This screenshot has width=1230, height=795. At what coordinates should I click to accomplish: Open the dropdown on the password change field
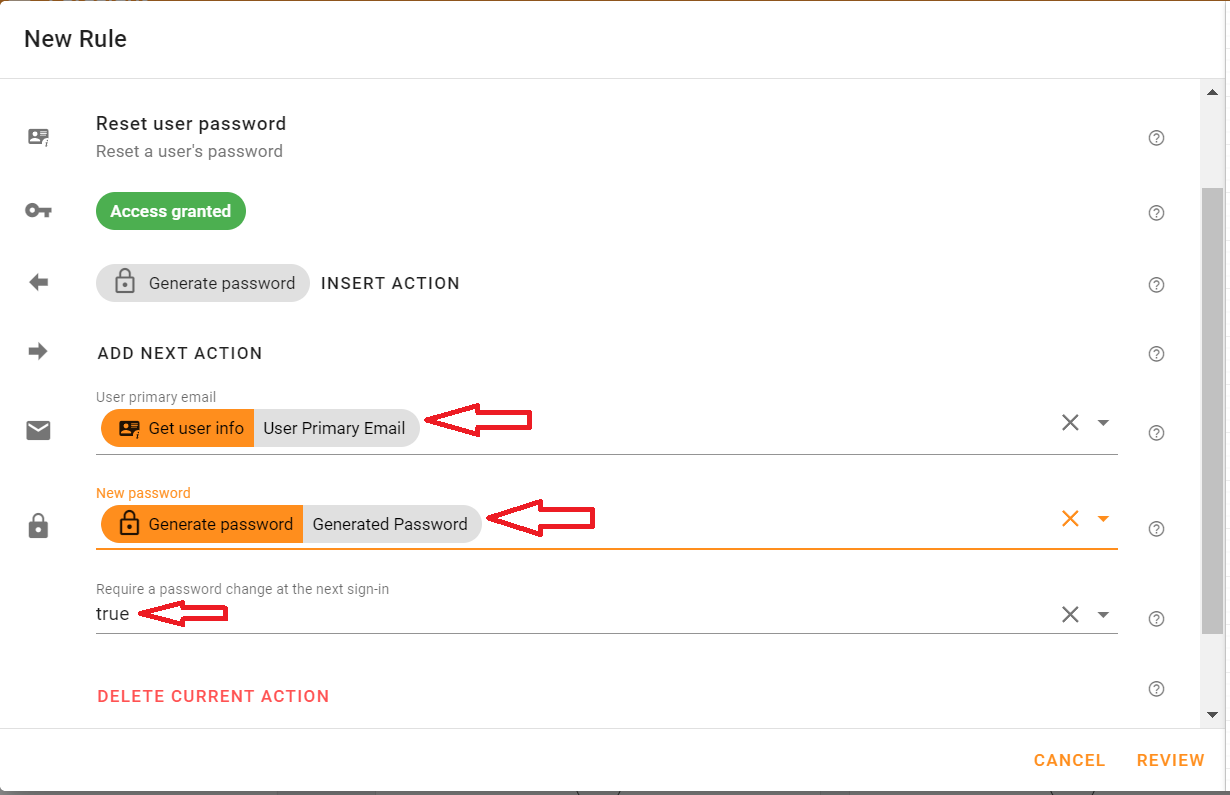tap(1103, 614)
